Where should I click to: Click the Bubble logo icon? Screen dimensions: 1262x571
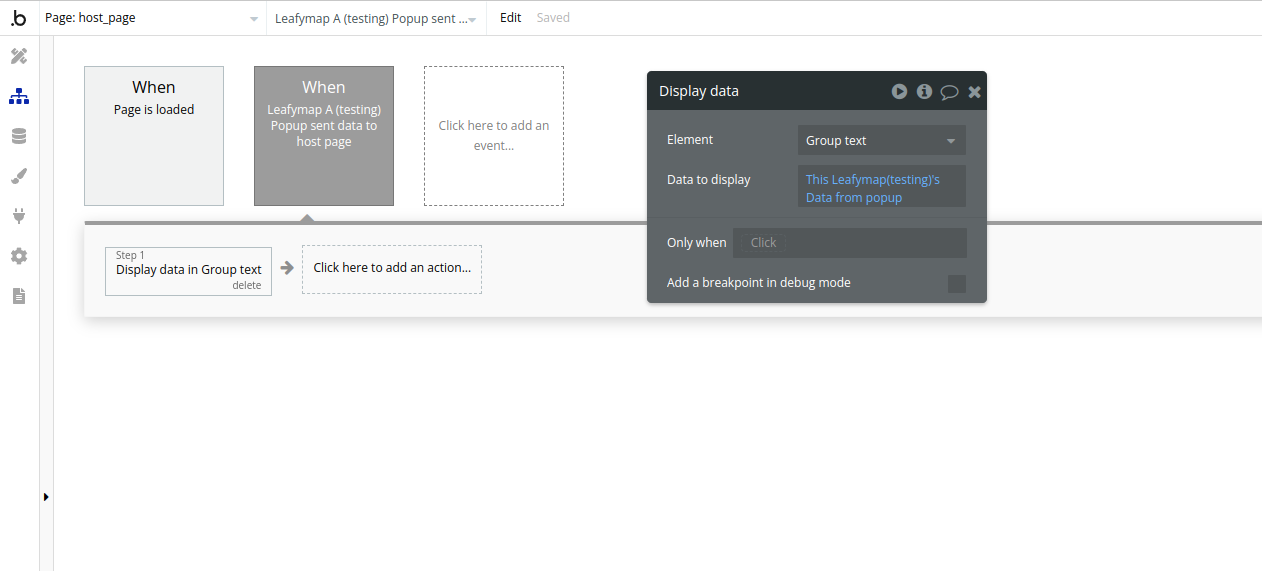(x=18, y=18)
